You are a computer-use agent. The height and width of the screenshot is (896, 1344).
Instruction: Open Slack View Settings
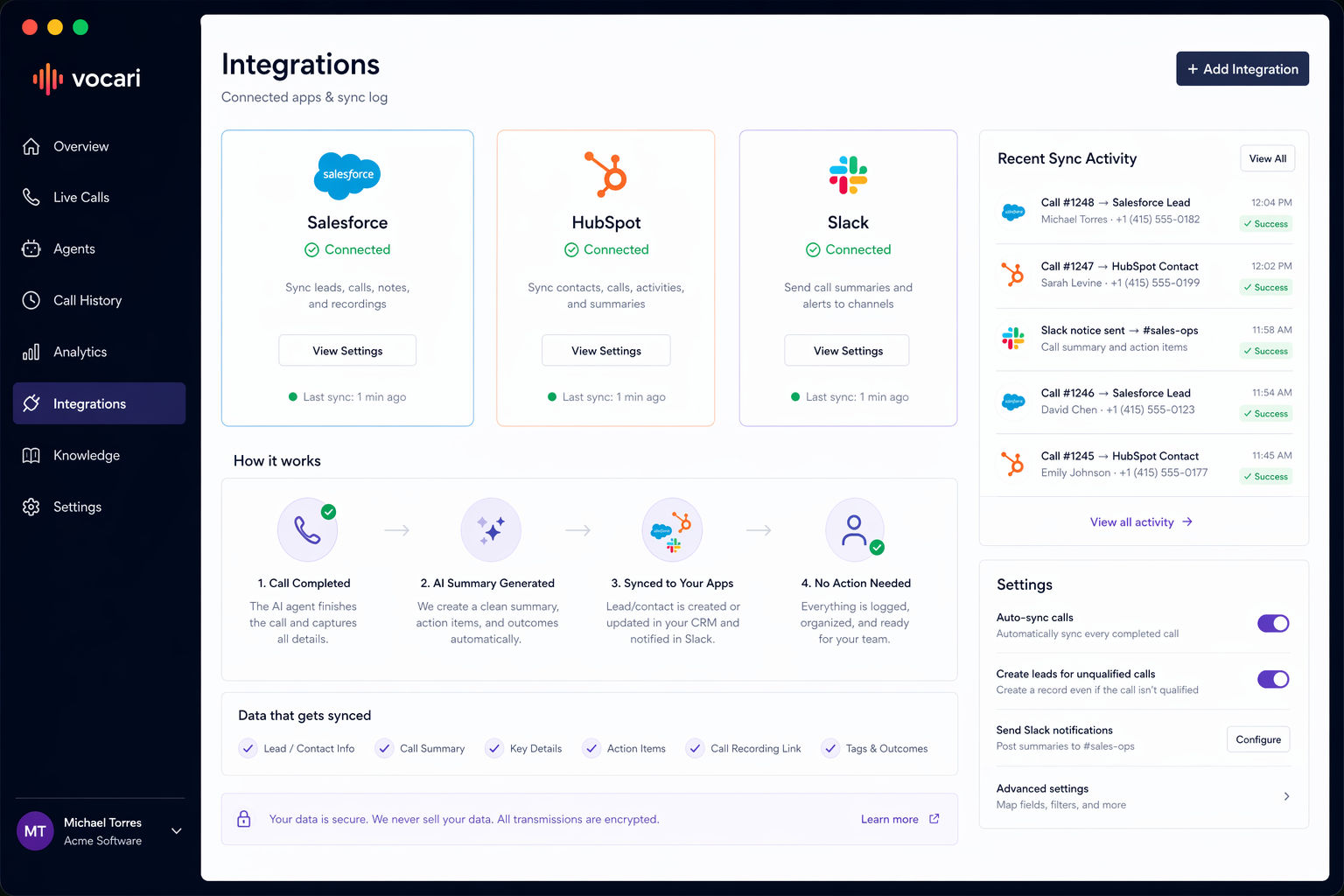point(847,351)
